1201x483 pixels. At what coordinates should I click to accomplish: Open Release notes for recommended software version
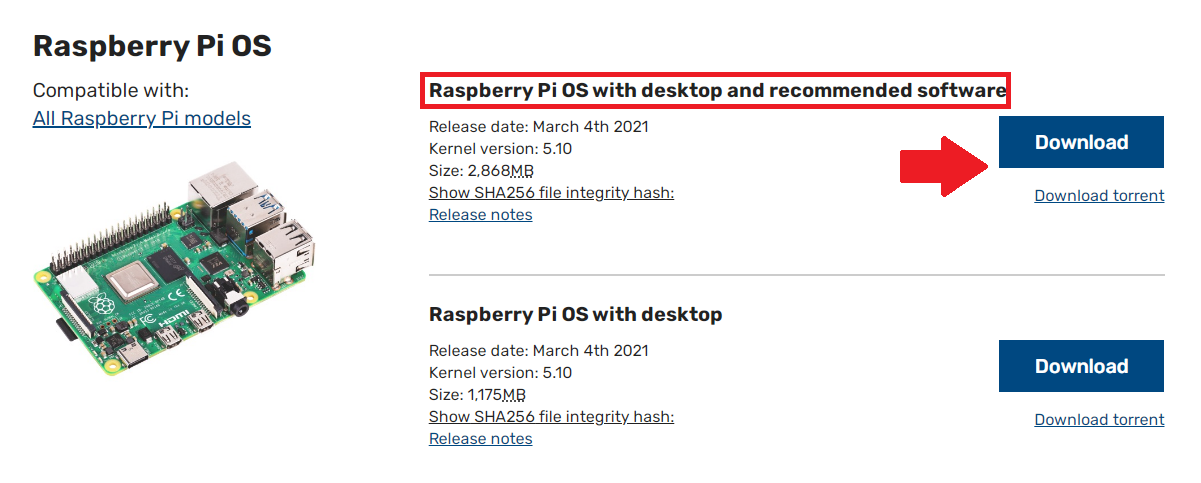tap(480, 214)
